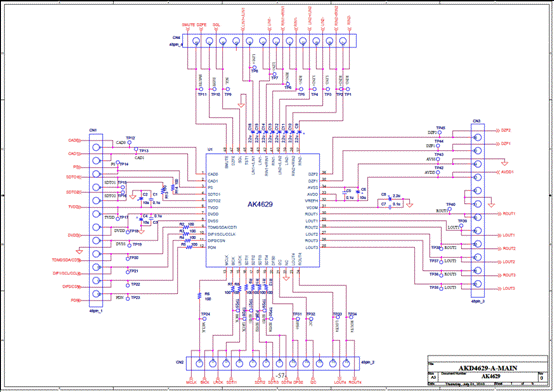This screenshot has height=392, width=554.
Task: Click the AK4629 document number in title block
Action: coord(491,376)
